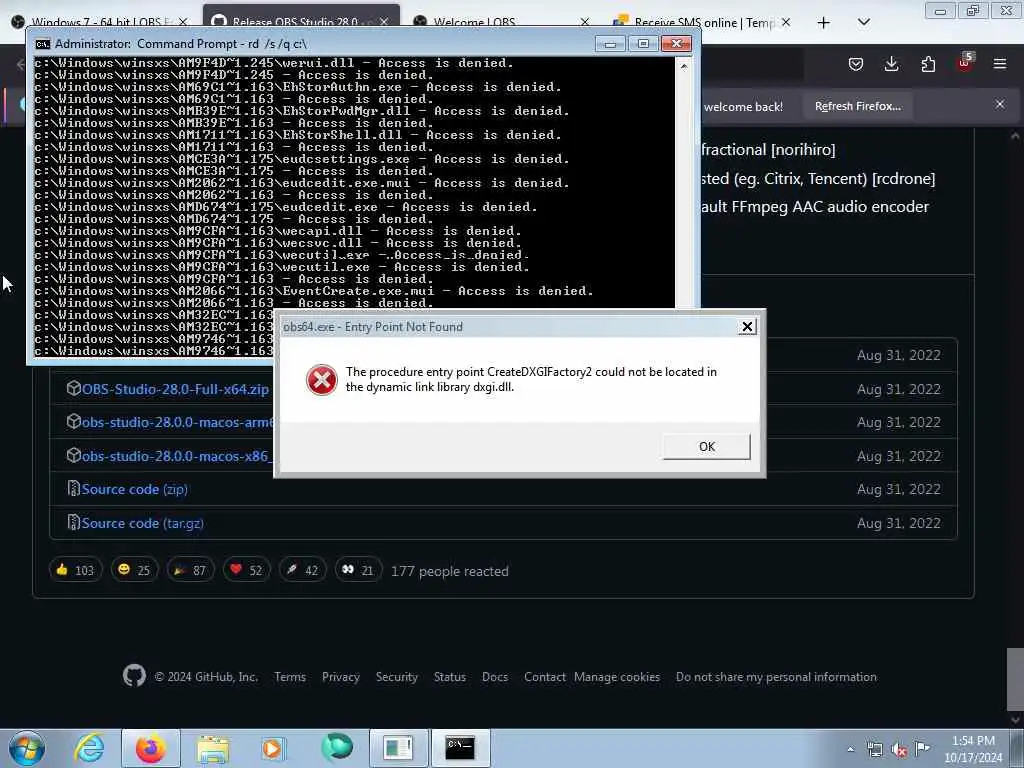Click the thumbs up reaction with 103

[x=75, y=570]
